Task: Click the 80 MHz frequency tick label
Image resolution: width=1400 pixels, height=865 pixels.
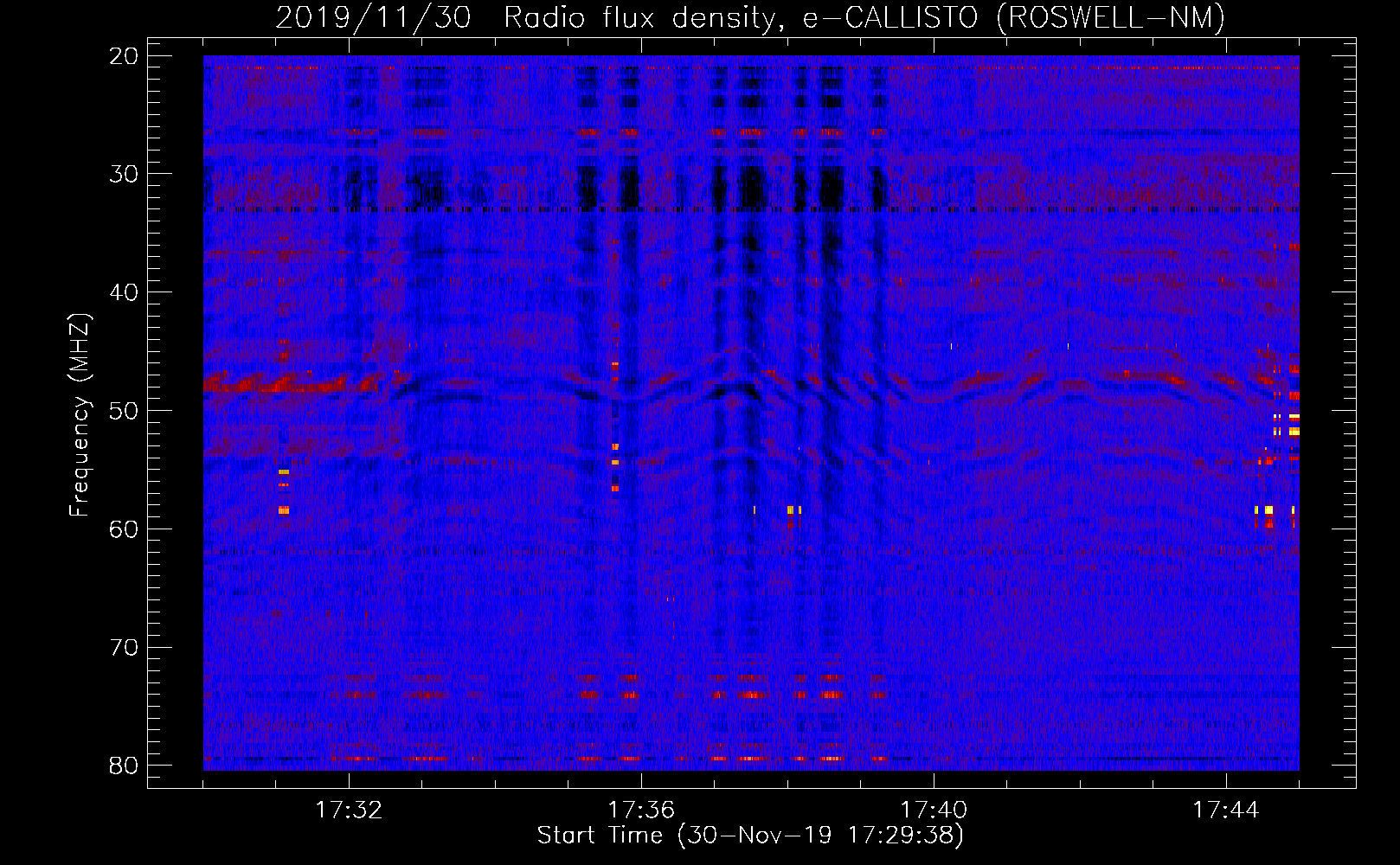Action: tap(125, 766)
